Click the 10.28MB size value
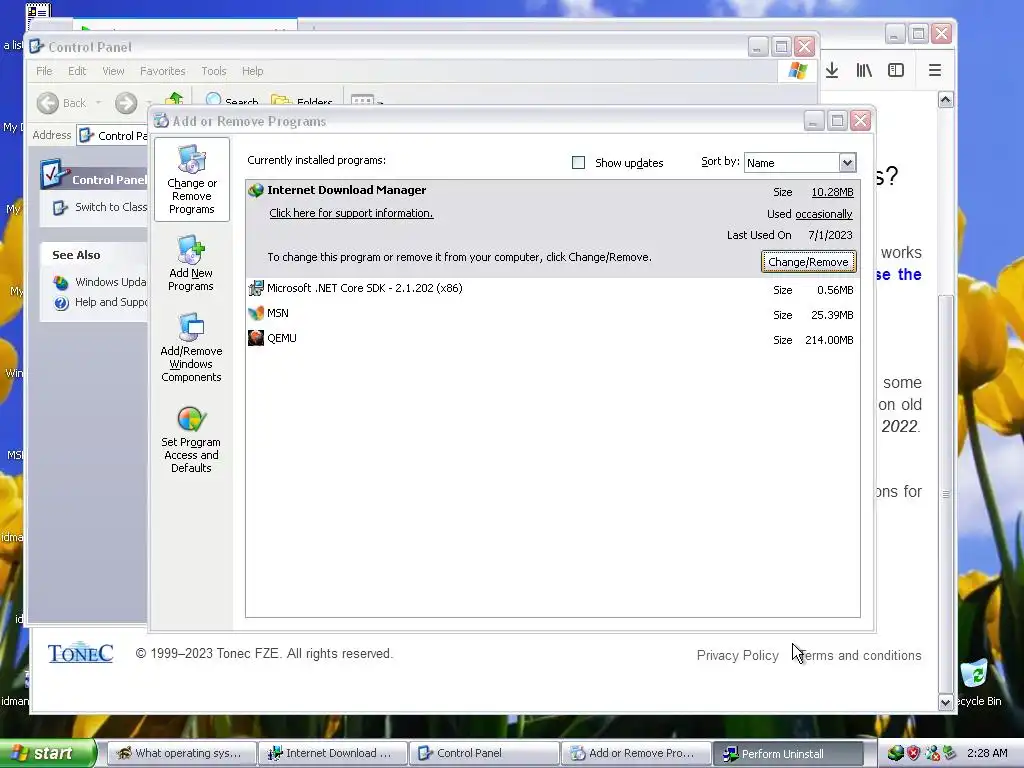Image resolution: width=1024 pixels, height=768 pixels. (832, 192)
